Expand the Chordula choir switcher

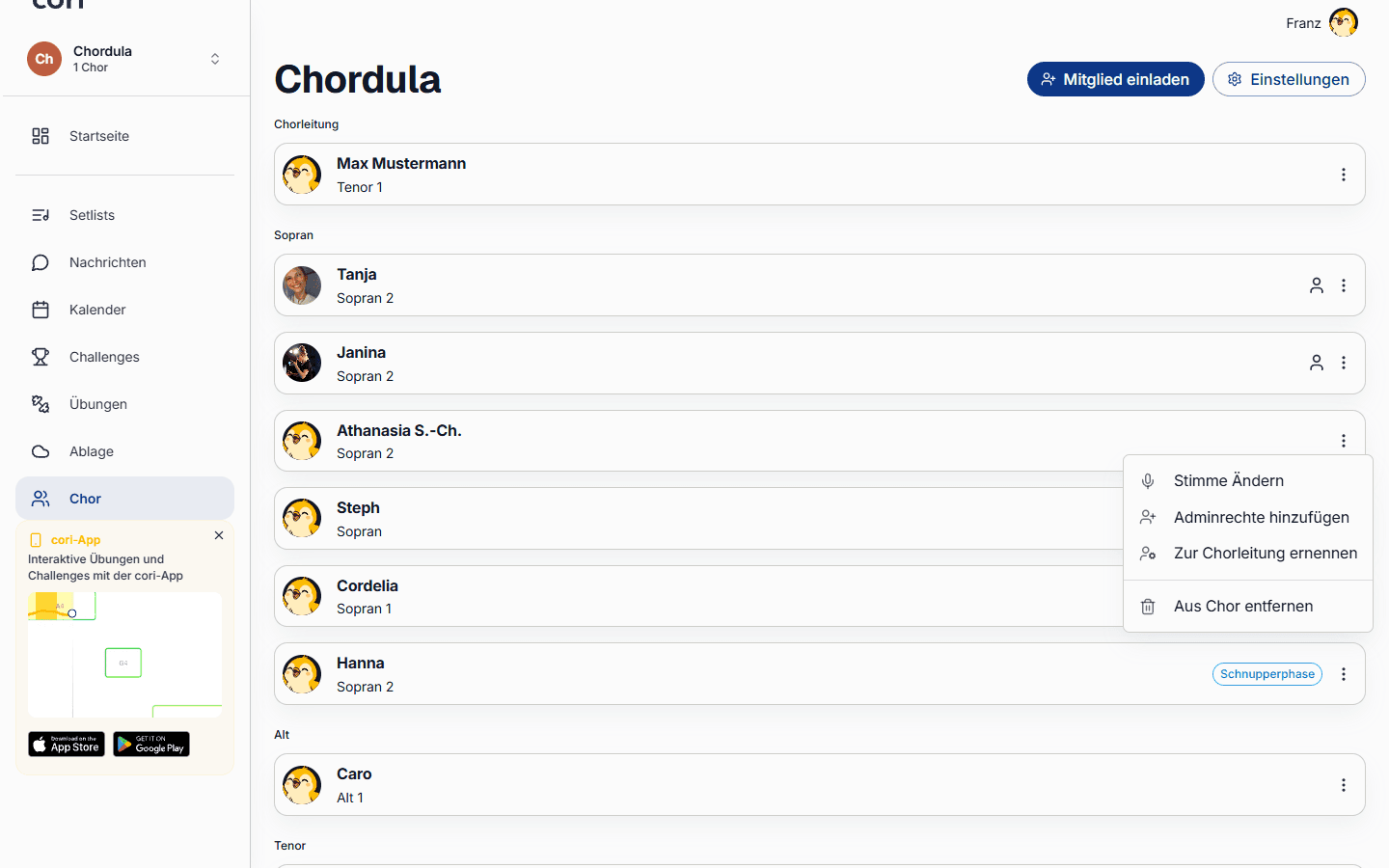(x=124, y=59)
